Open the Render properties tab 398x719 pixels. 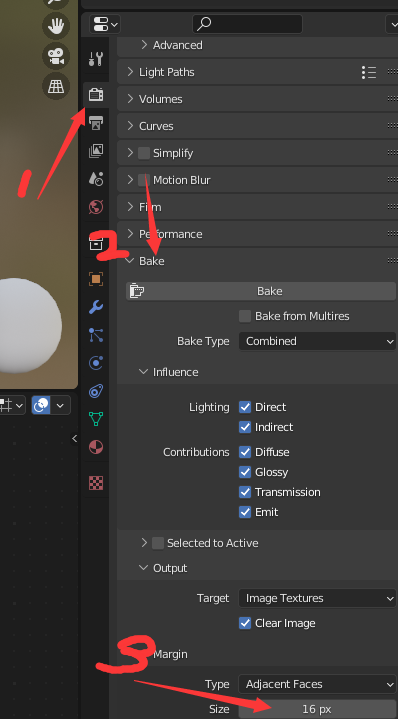coord(96,95)
